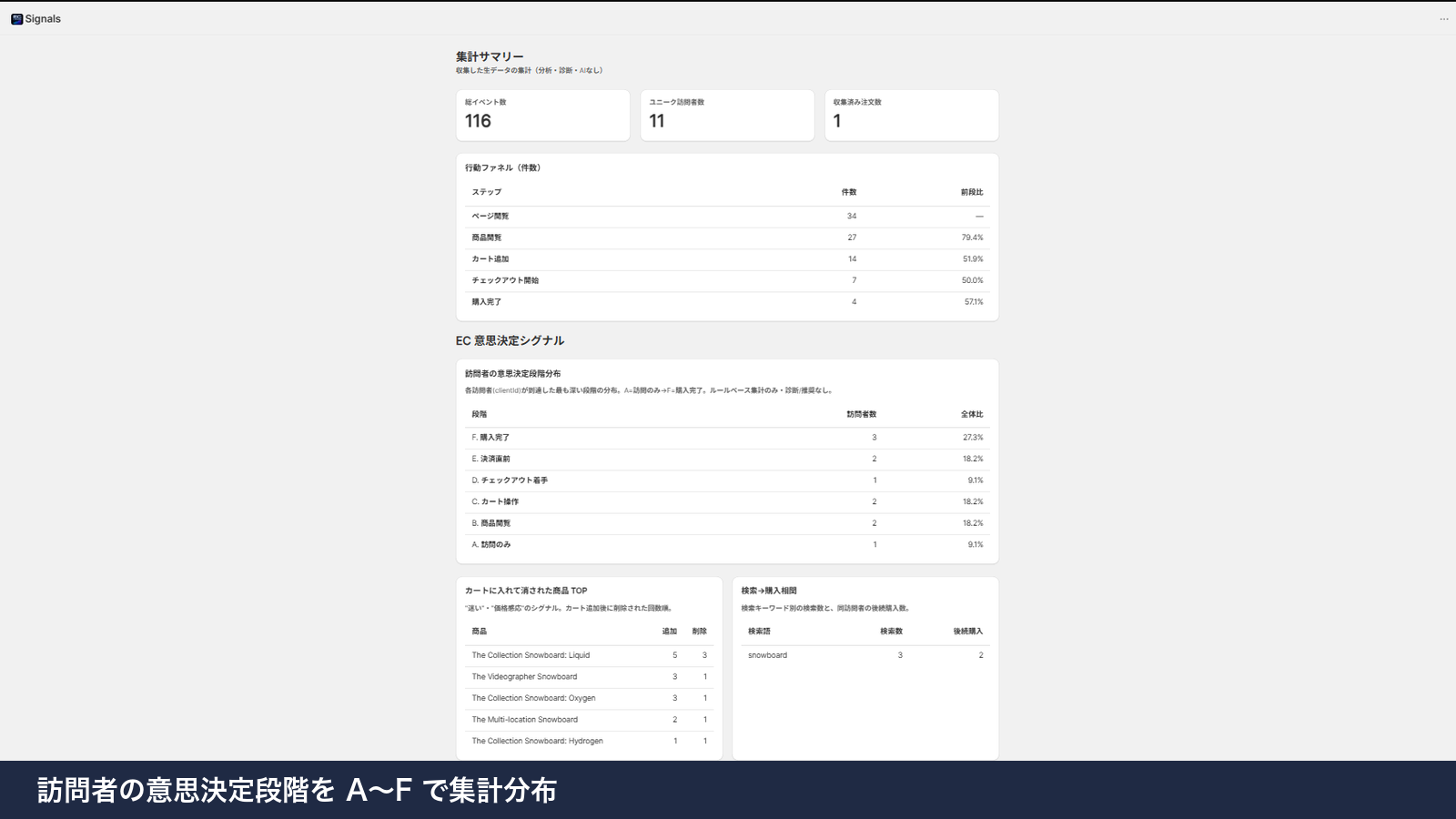1456x819 pixels.
Task: Click the 27.3% share value
Action: pos(973,438)
